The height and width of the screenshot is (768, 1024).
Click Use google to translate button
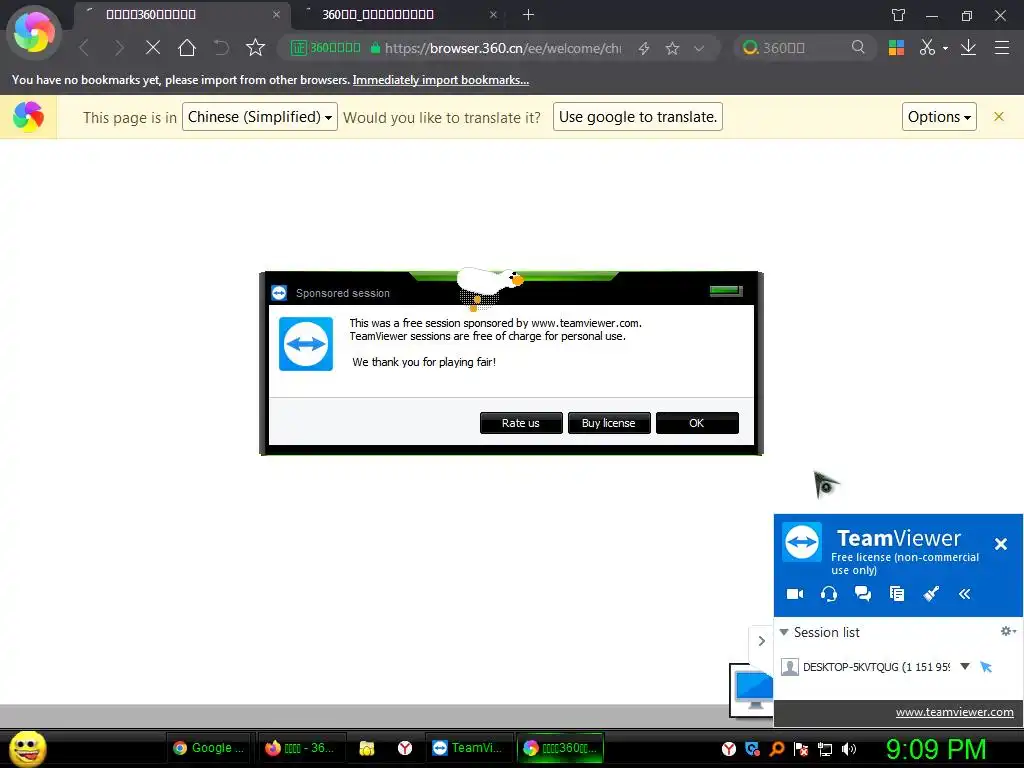[x=638, y=117]
